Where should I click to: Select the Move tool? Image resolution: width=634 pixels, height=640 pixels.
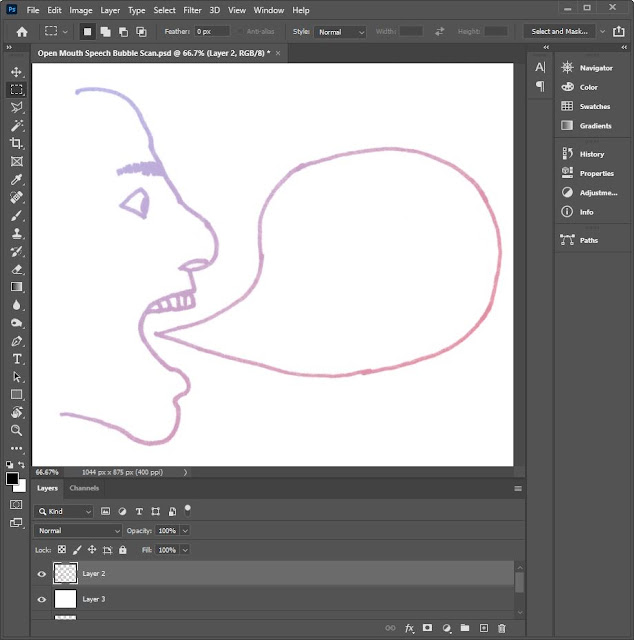(x=16, y=72)
